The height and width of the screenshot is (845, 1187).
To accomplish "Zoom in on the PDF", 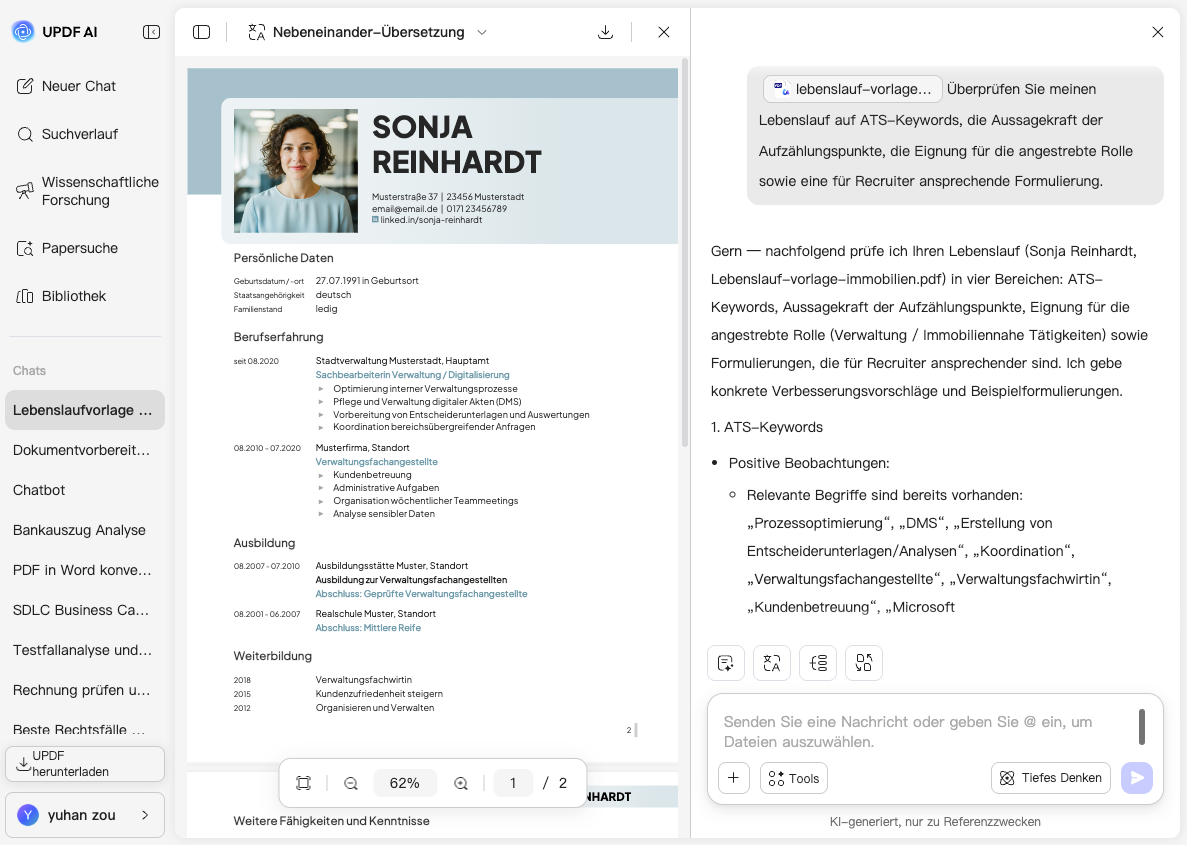I will 461,783.
